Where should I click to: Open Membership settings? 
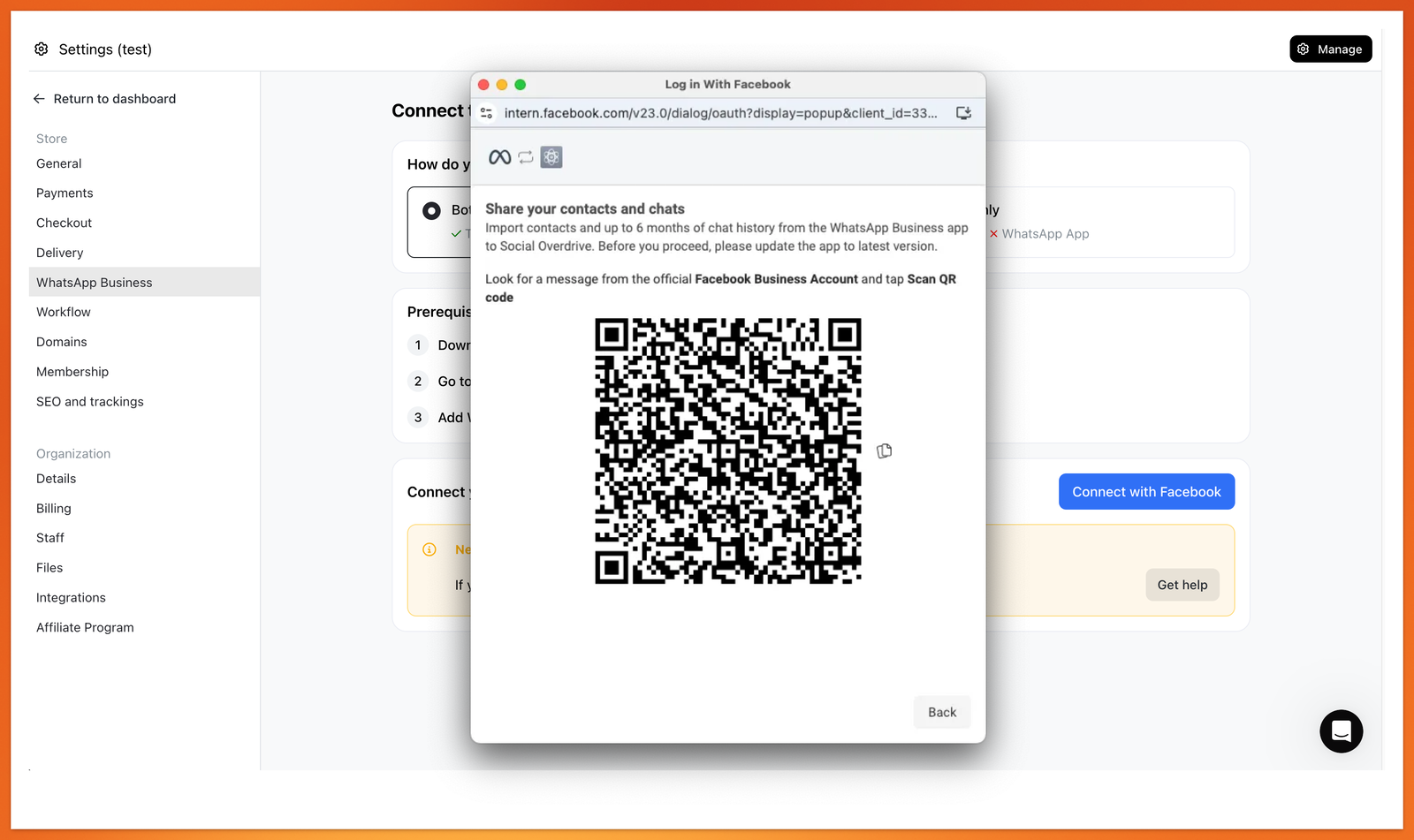click(72, 372)
